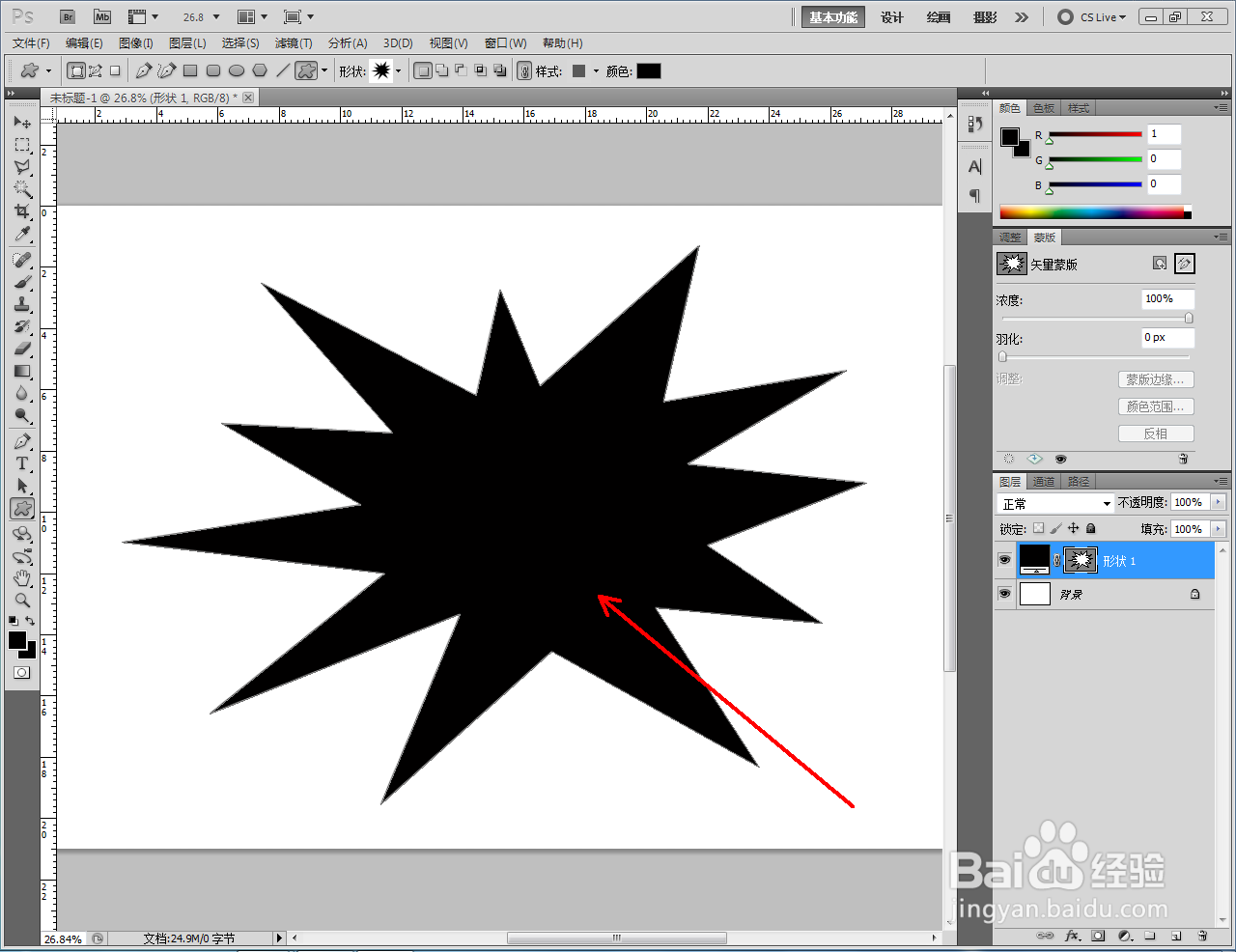The image size is (1236, 952).
Task: Choose Line shape in options bar
Action: click(283, 70)
